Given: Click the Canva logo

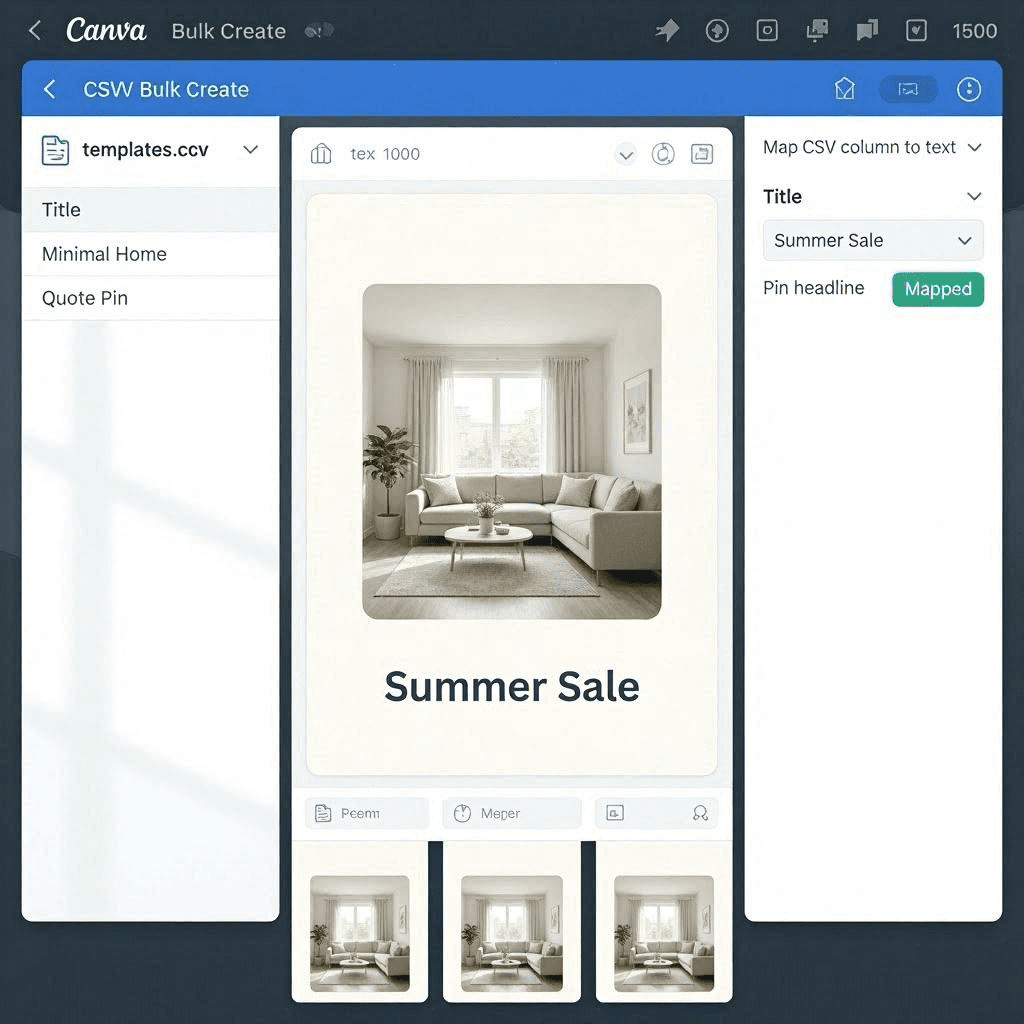Looking at the screenshot, I should click(106, 30).
